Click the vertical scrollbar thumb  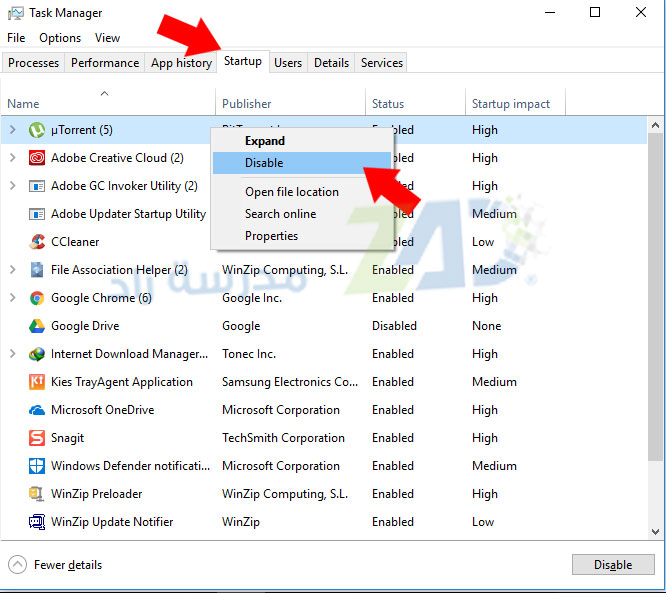pyautogui.click(x=655, y=296)
